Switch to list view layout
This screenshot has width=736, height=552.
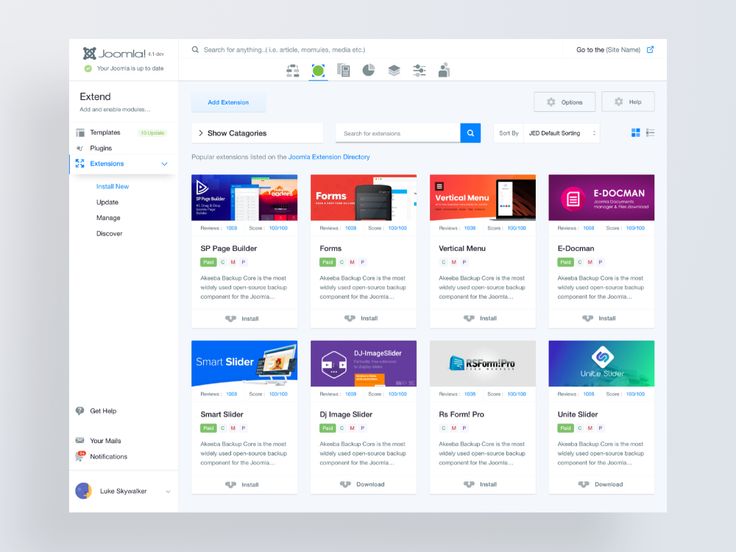[x=651, y=133]
